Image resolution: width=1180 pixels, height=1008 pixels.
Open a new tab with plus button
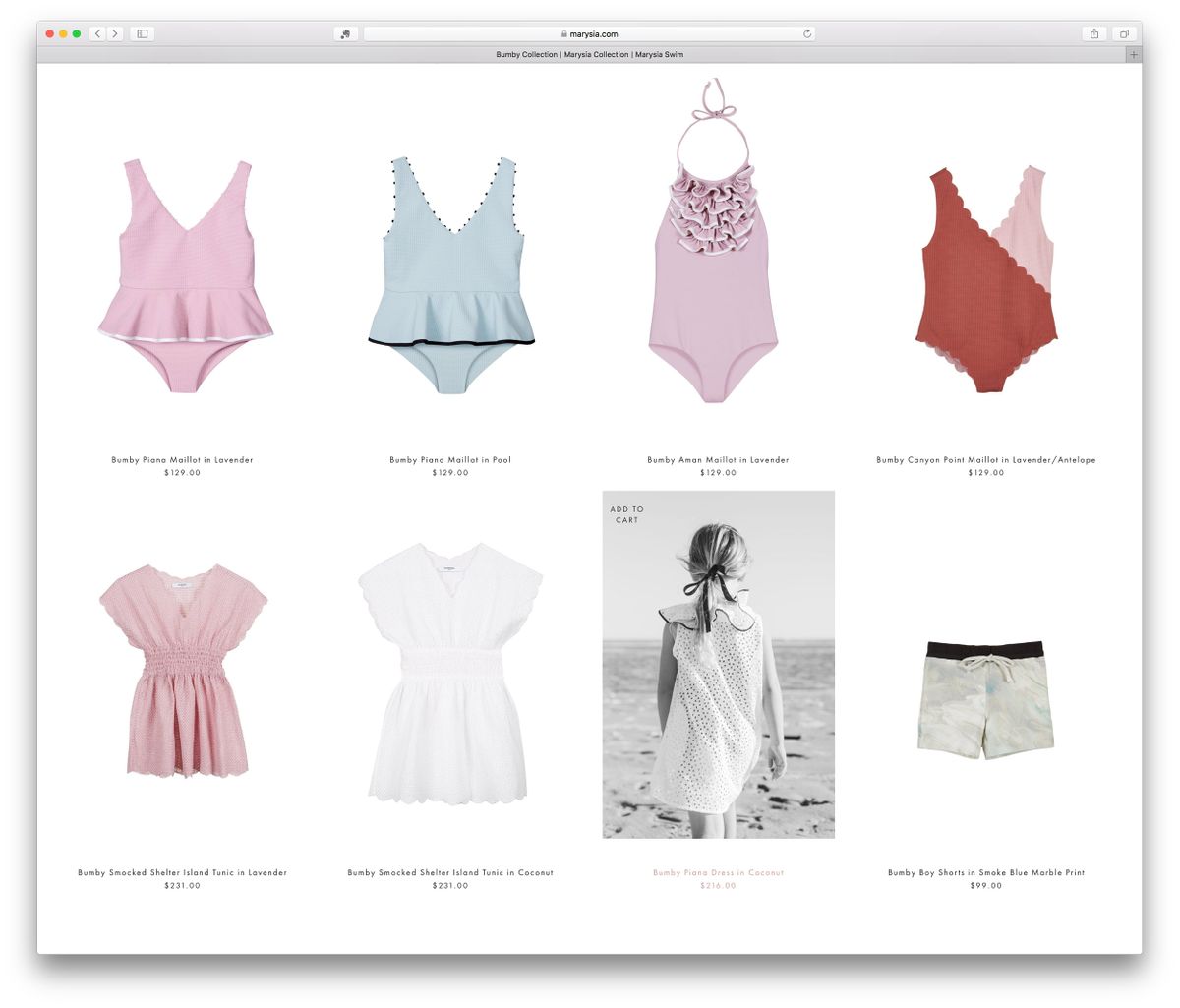coord(1133,55)
